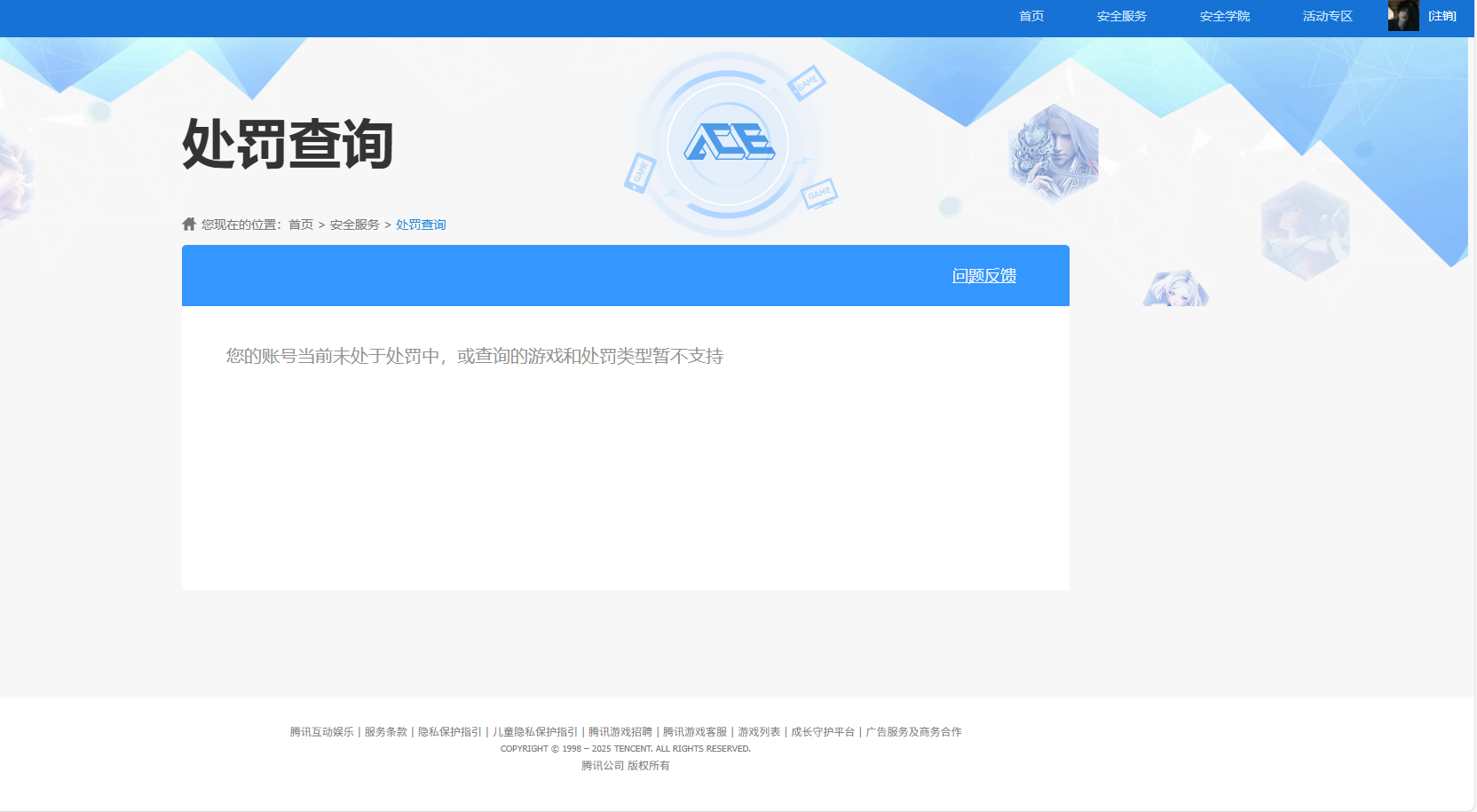Click the home icon in the breadcrumb
Image resolution: width=1477 pixels, height=812 pixels.
(x=188, y=224)
